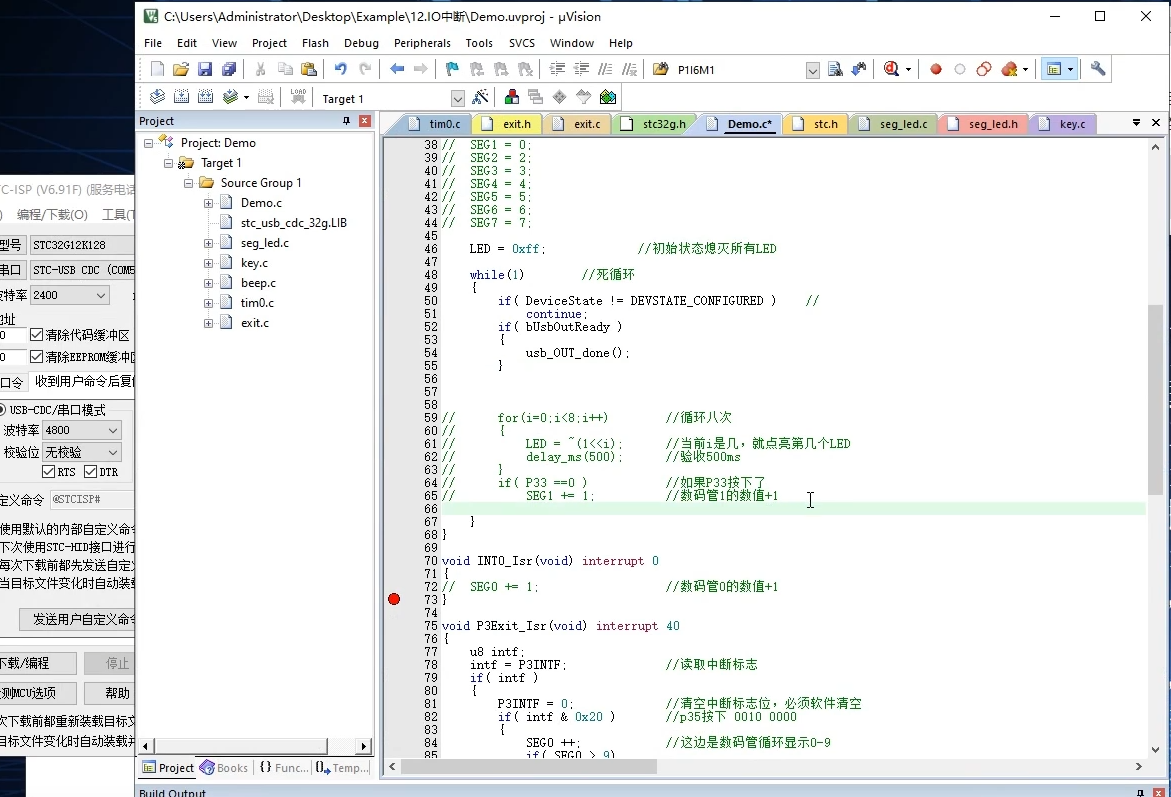
Task: Click the Open file folder icon
Action: [181, 69]
